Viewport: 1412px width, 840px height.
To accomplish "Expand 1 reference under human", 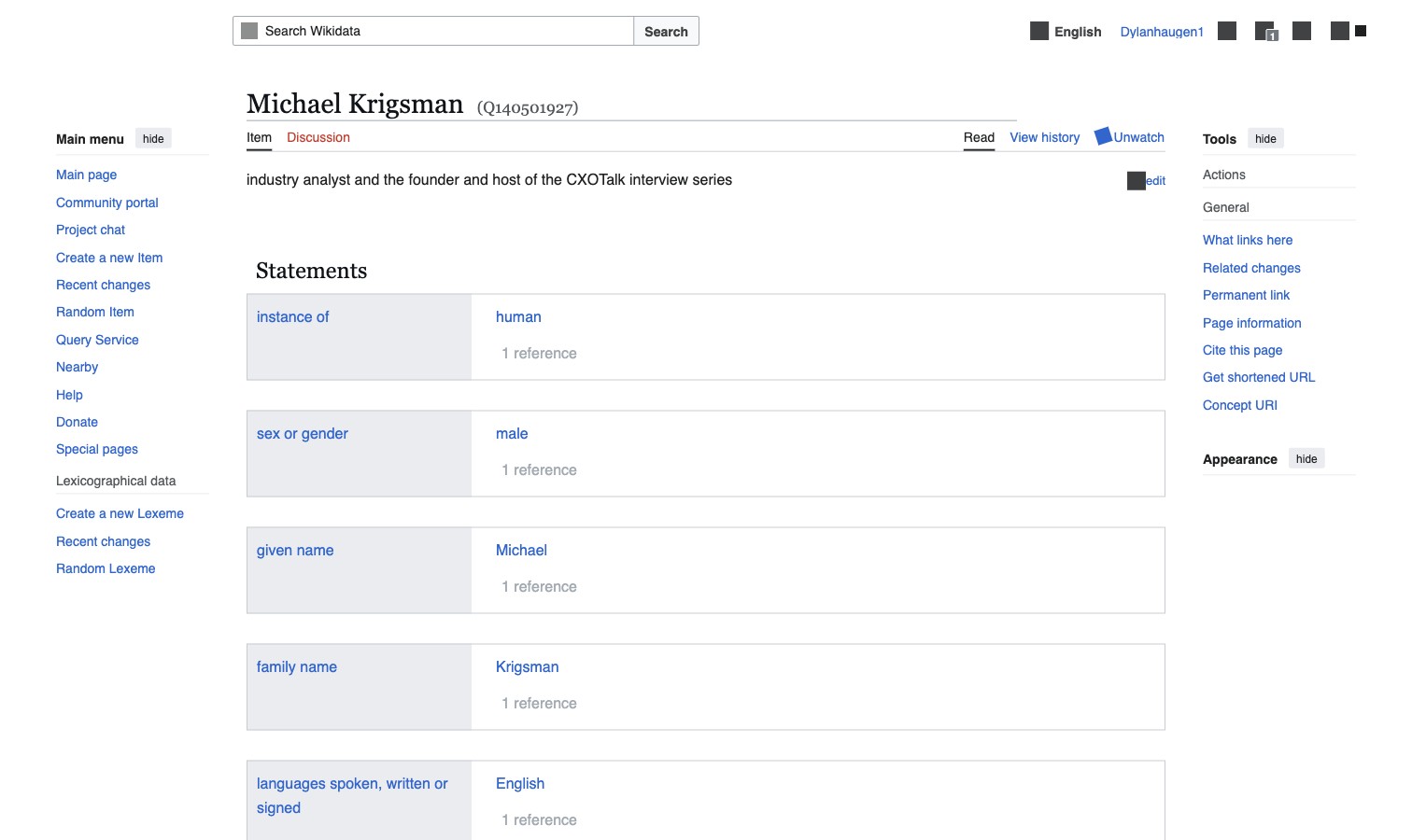I will (x=539, y=354).
